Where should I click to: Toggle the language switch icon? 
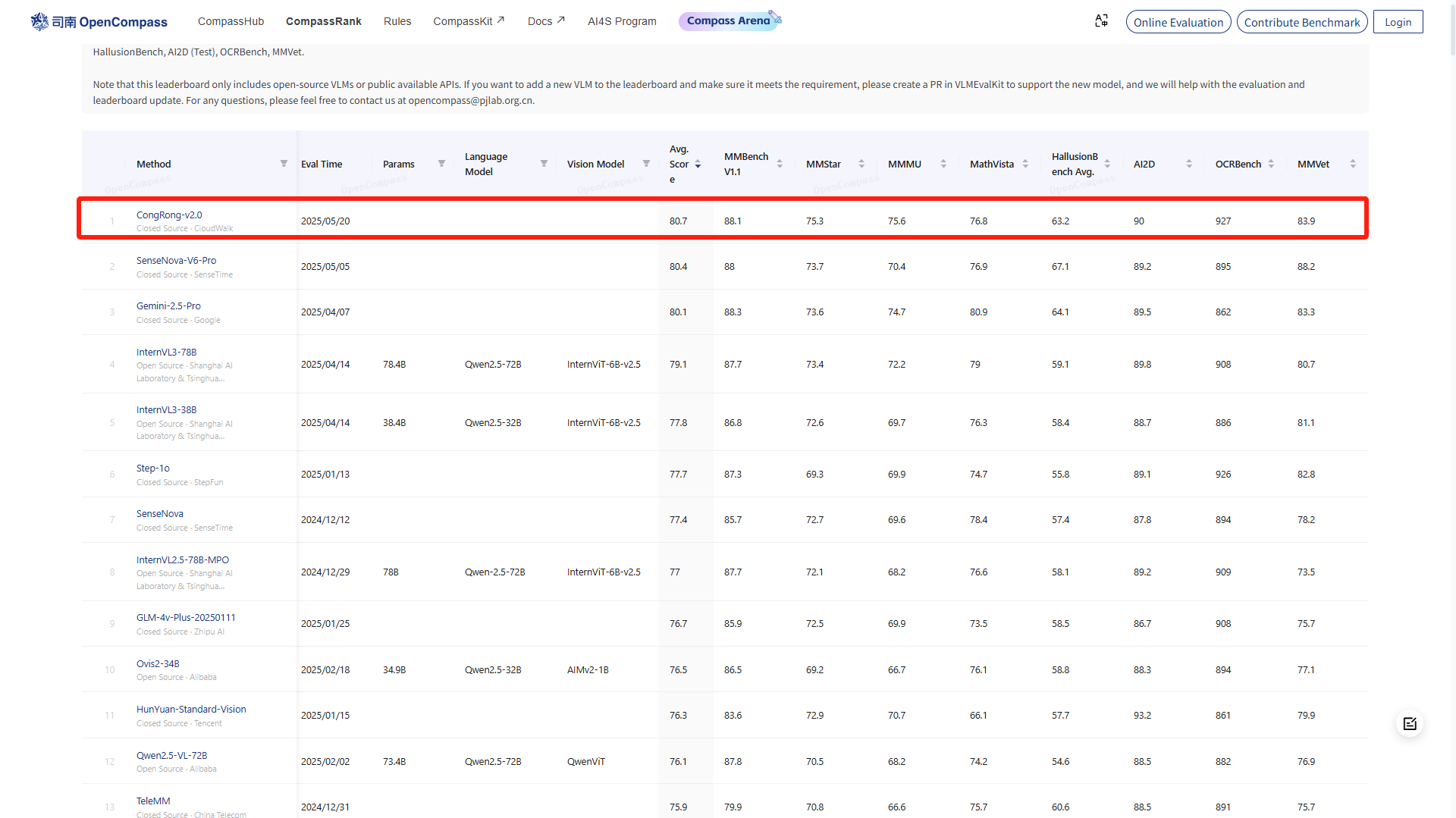pos(1101,21)
